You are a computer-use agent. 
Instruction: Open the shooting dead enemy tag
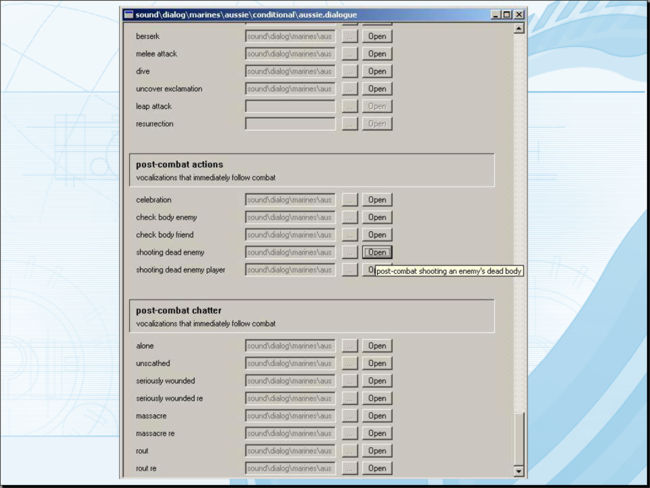click(x=377, y=253)
